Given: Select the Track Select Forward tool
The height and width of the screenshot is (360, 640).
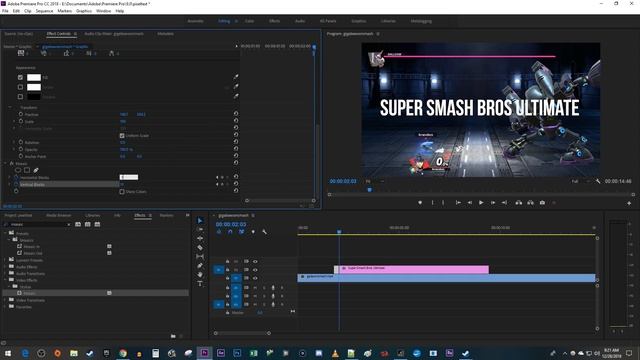Looking at the screenshot, I should (200, 229).
